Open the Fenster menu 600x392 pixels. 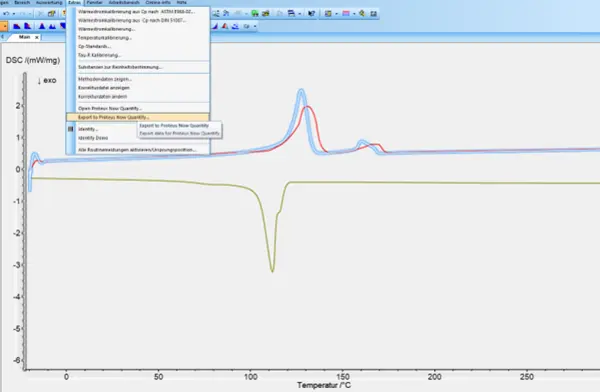pos(95,2)
